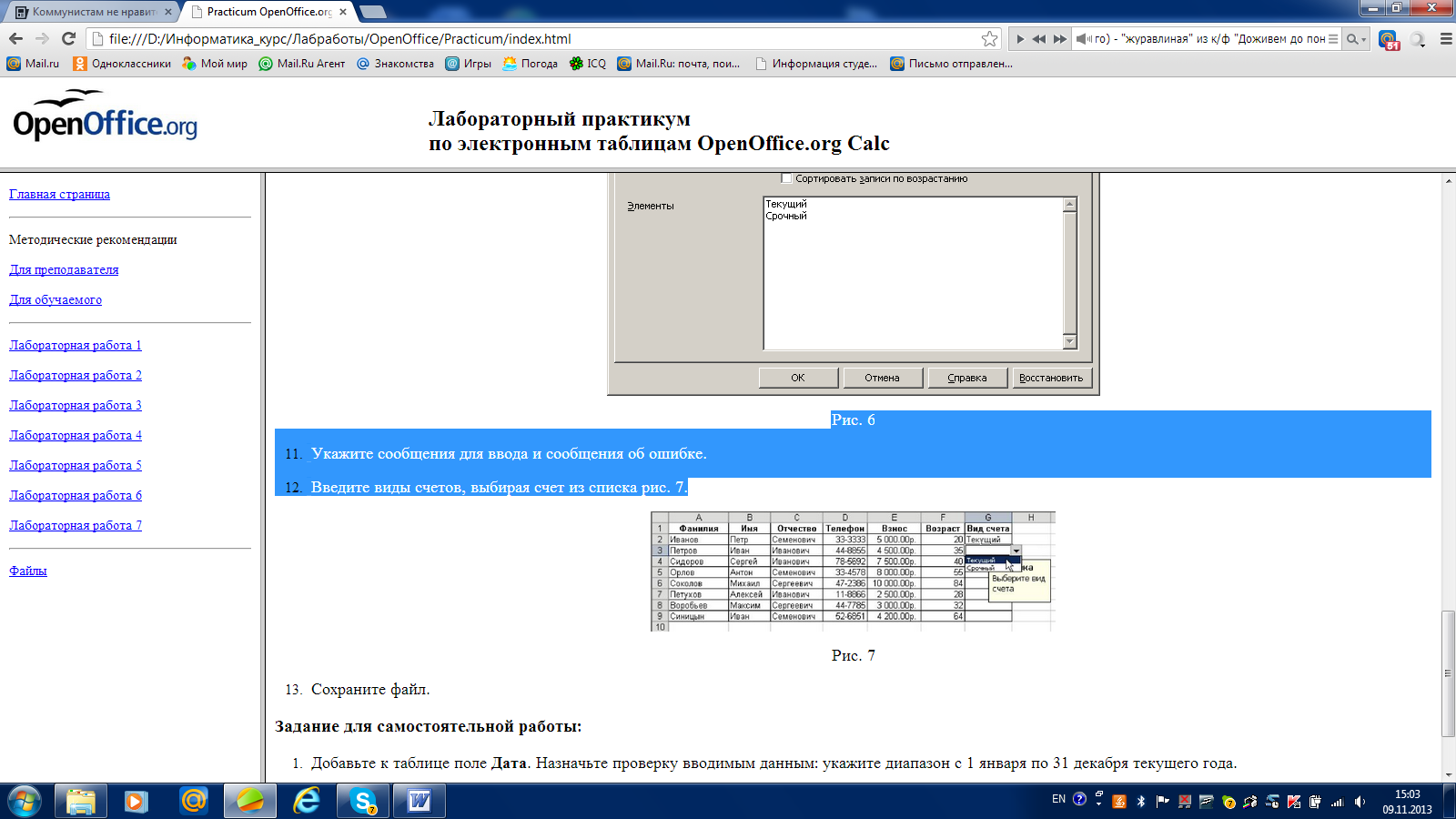Click the Bluetooth tray icon
Screen dimensions: 1456x819
click(x=1141, y=802)
